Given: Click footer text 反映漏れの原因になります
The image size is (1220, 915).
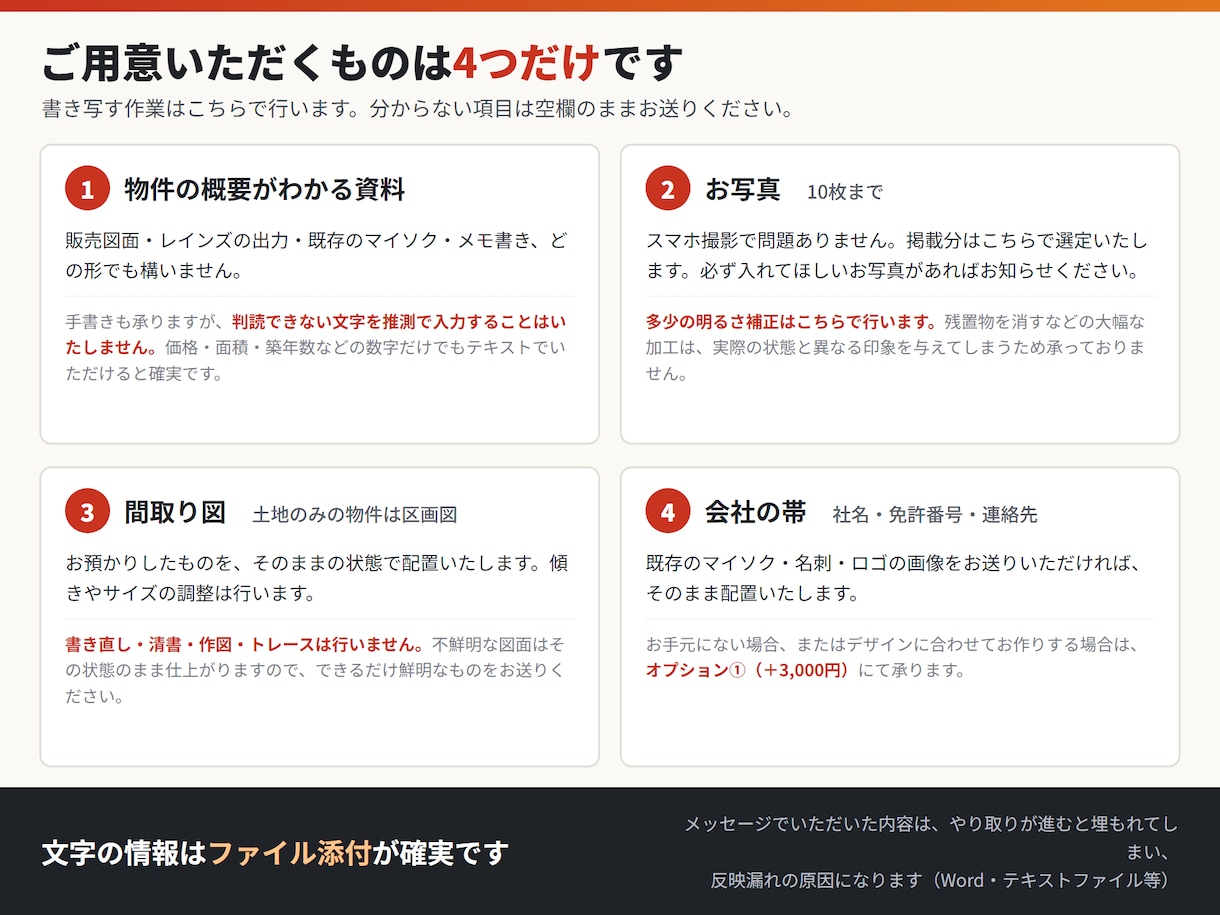Looking at the screenshot, I should 816,880.
